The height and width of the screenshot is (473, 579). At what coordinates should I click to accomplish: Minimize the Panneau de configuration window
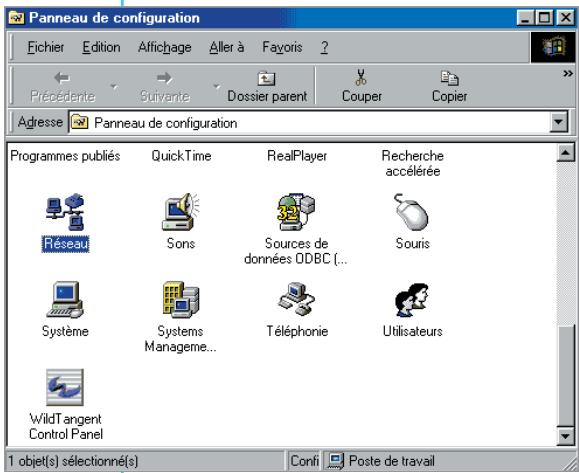pos(525,18)
